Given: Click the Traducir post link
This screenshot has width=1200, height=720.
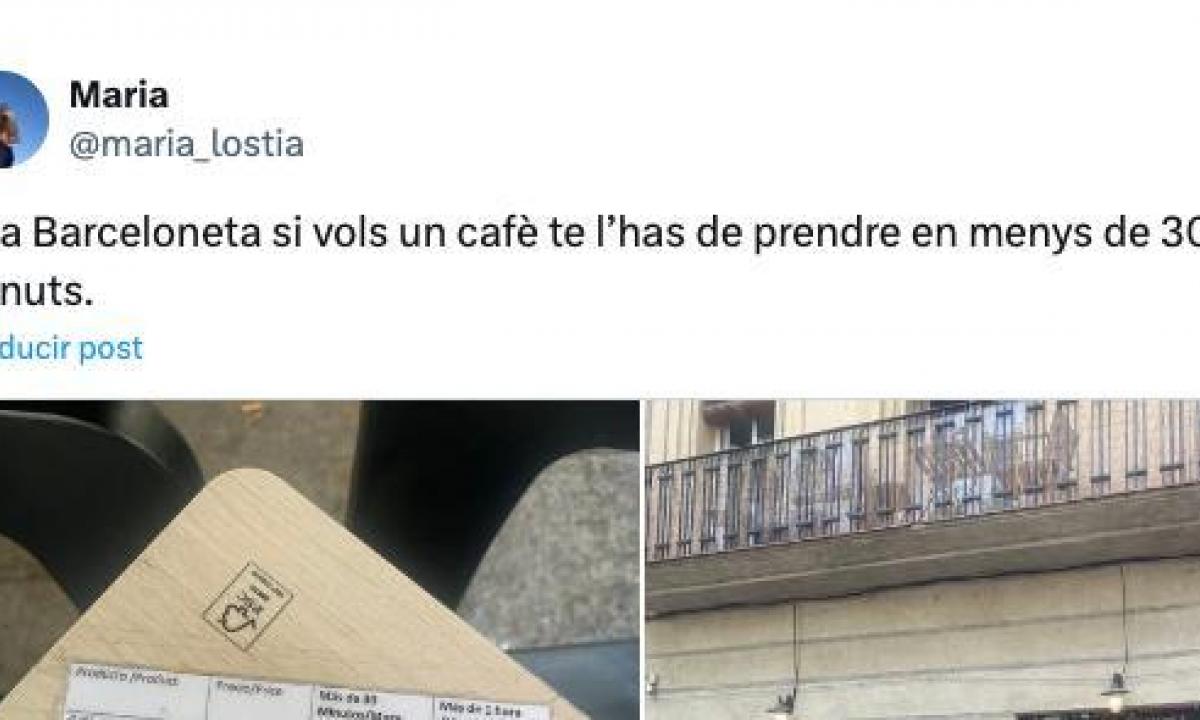Looking at the screenshot, I should click(71, 348).
